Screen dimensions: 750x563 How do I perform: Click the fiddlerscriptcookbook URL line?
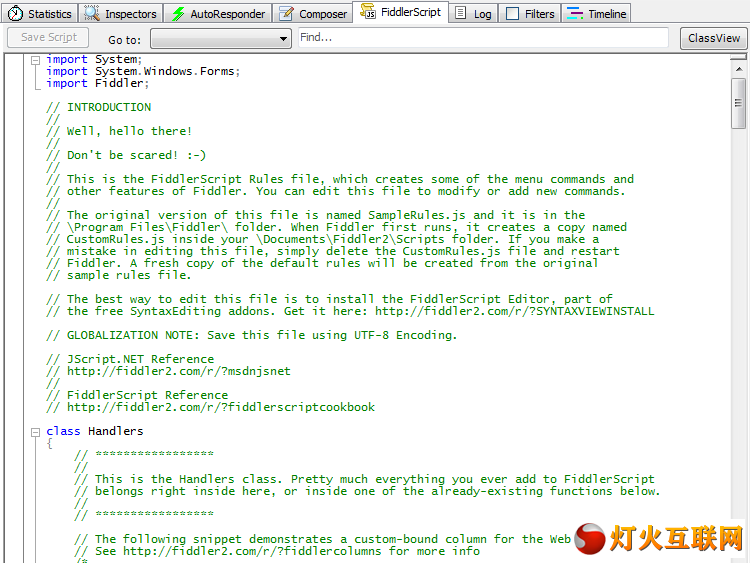click(221, 407)
